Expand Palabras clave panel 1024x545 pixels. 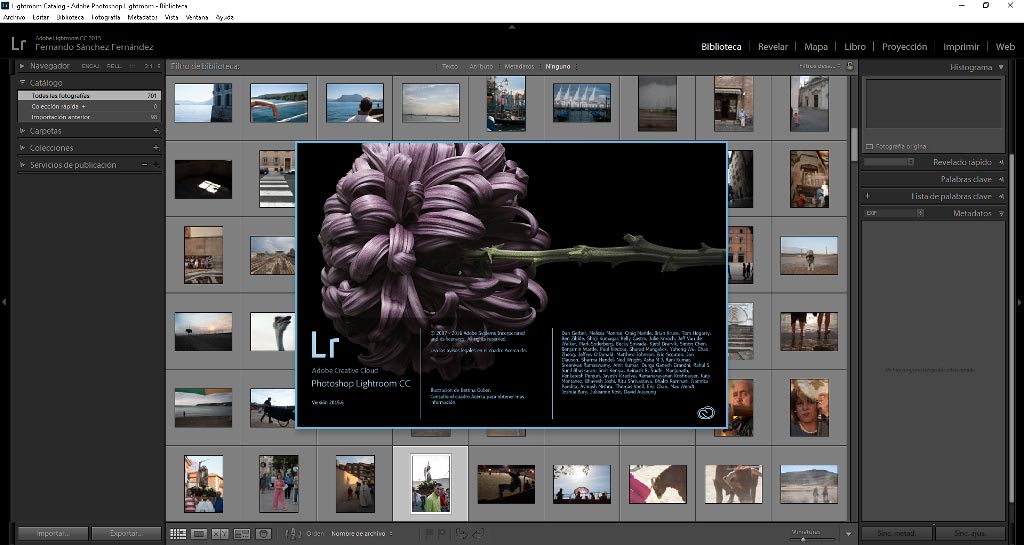pyautogui.click(x=1001, y=179)
